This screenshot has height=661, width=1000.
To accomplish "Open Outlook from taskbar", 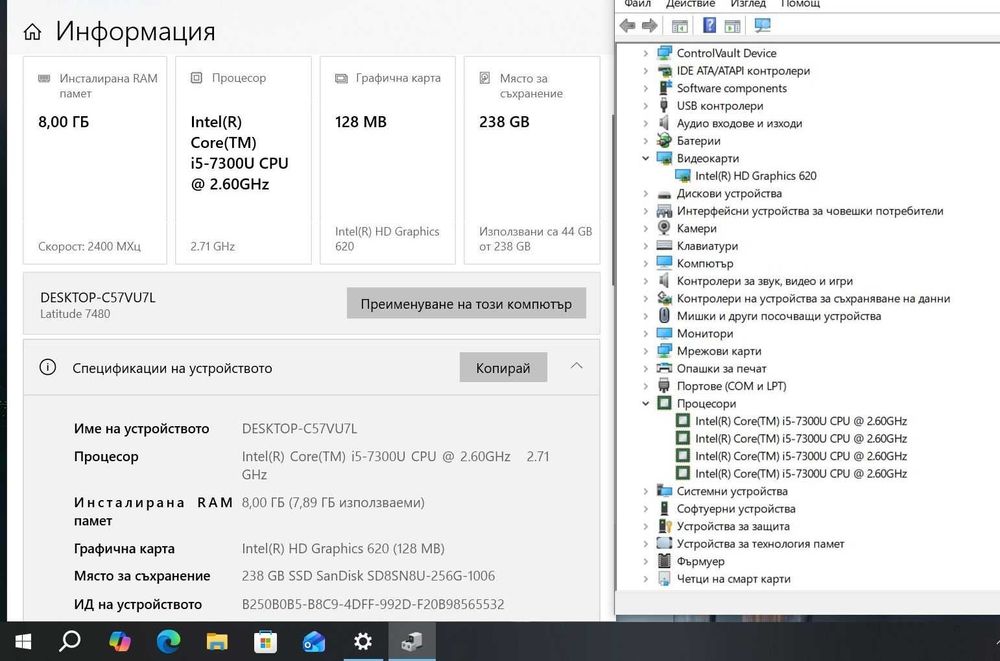I will click(x=314, y=641).
